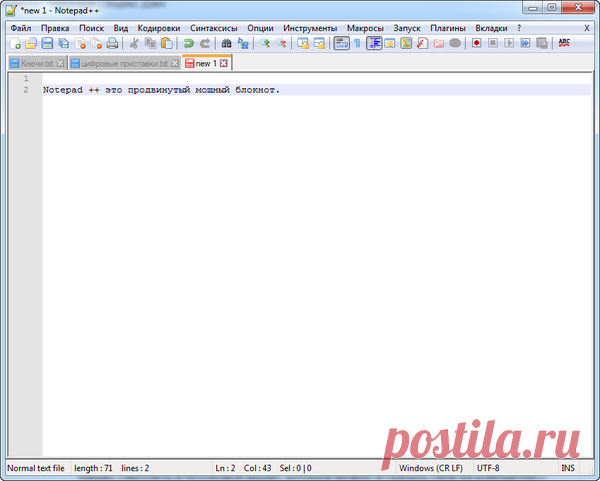Click the Close All documents toolbar icon
The height and width of the screenshot is (481, 600).
coord(96,43)
